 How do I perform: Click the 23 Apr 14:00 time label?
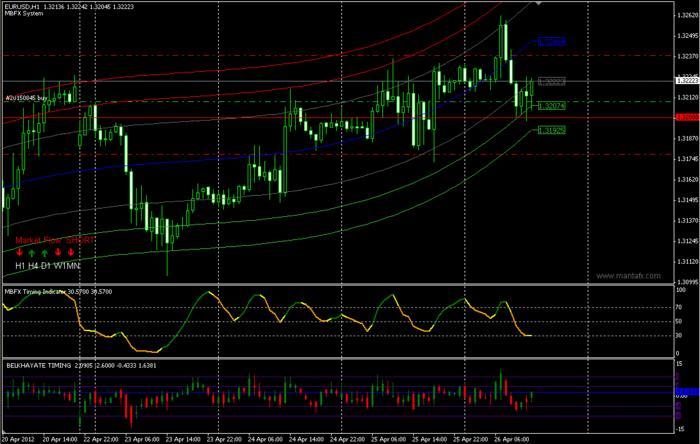coord(183,439)
